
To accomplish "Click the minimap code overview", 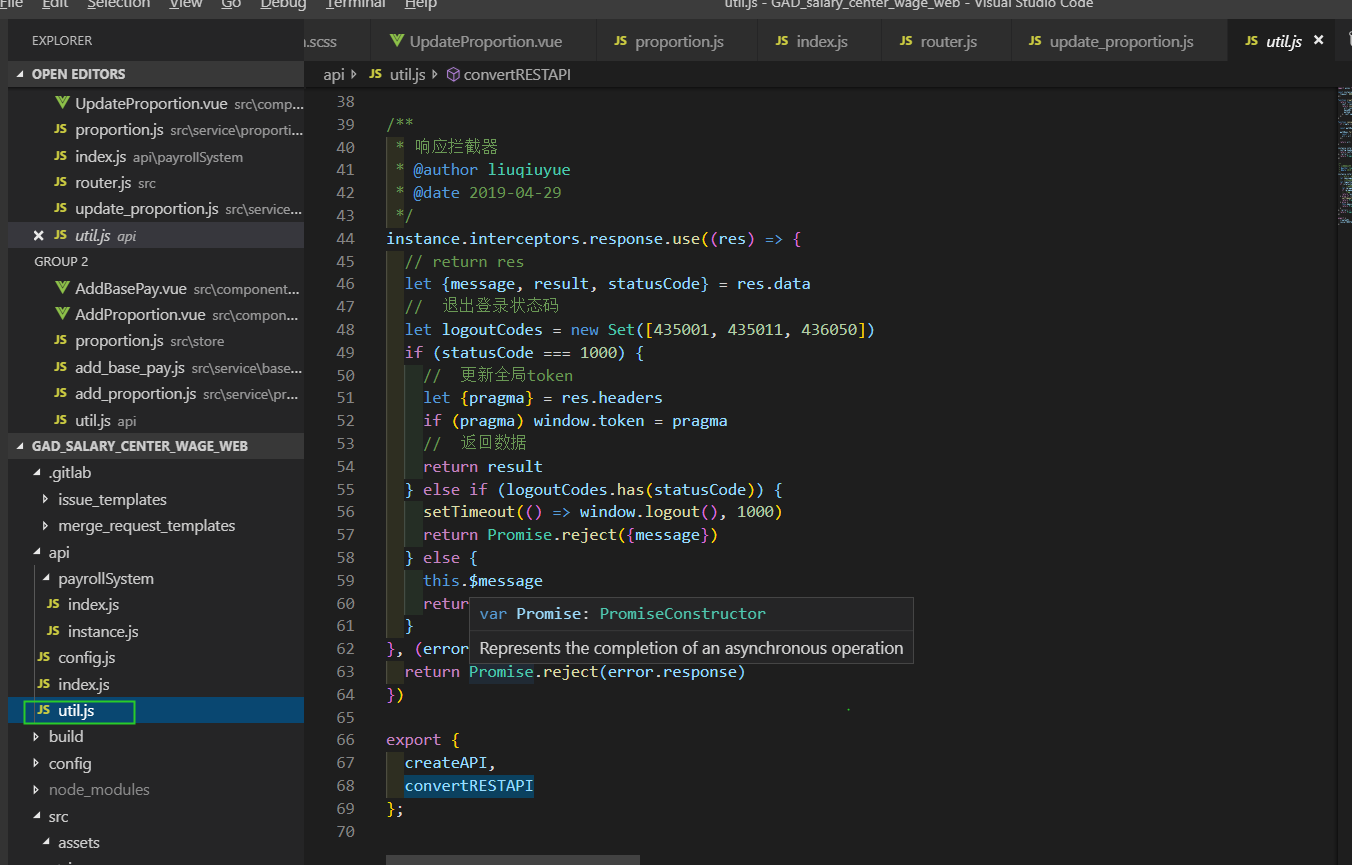I will pyautogui.click(x=1343, y=150).
